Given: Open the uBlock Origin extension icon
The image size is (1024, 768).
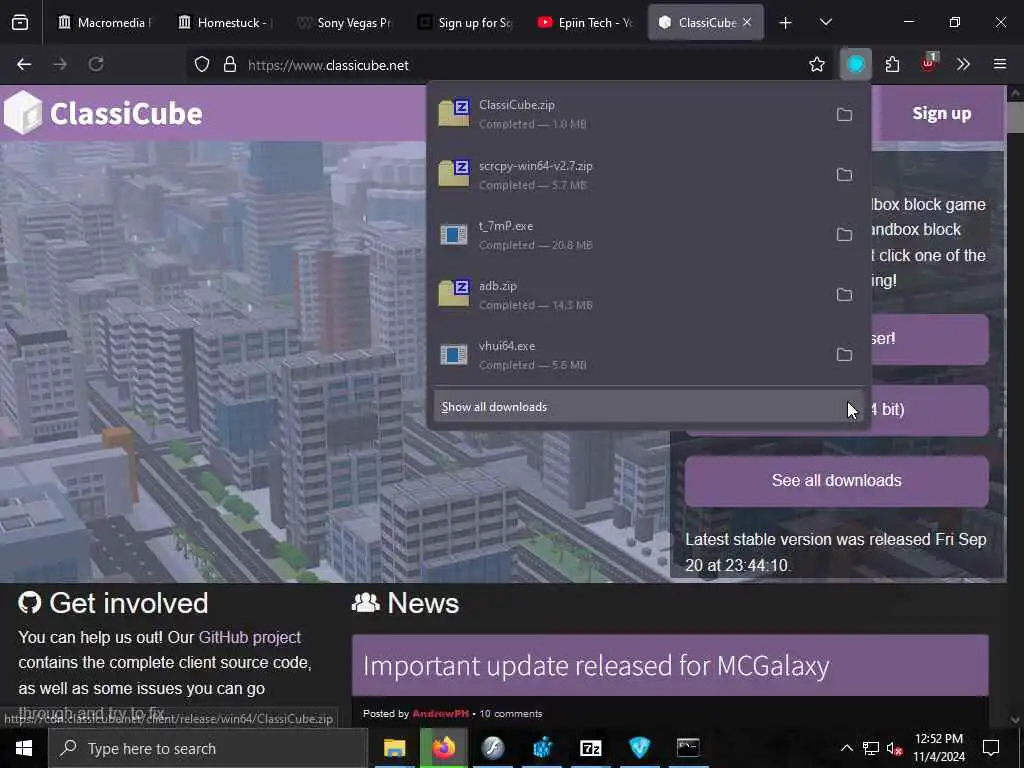Looking at the screenshot, I should point(929,63).
